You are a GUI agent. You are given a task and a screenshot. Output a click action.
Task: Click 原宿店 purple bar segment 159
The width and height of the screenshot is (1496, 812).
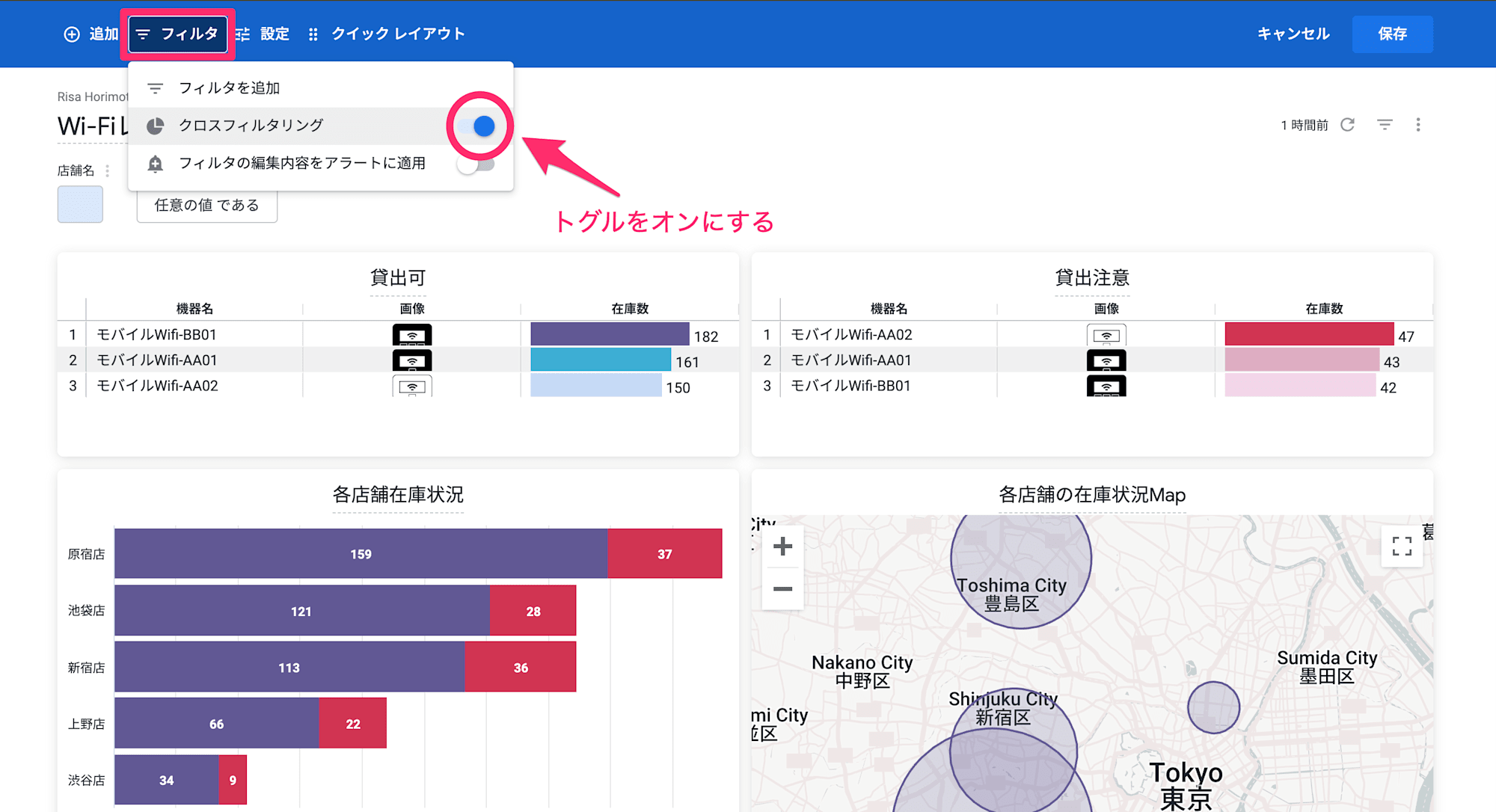coord(361,554)
